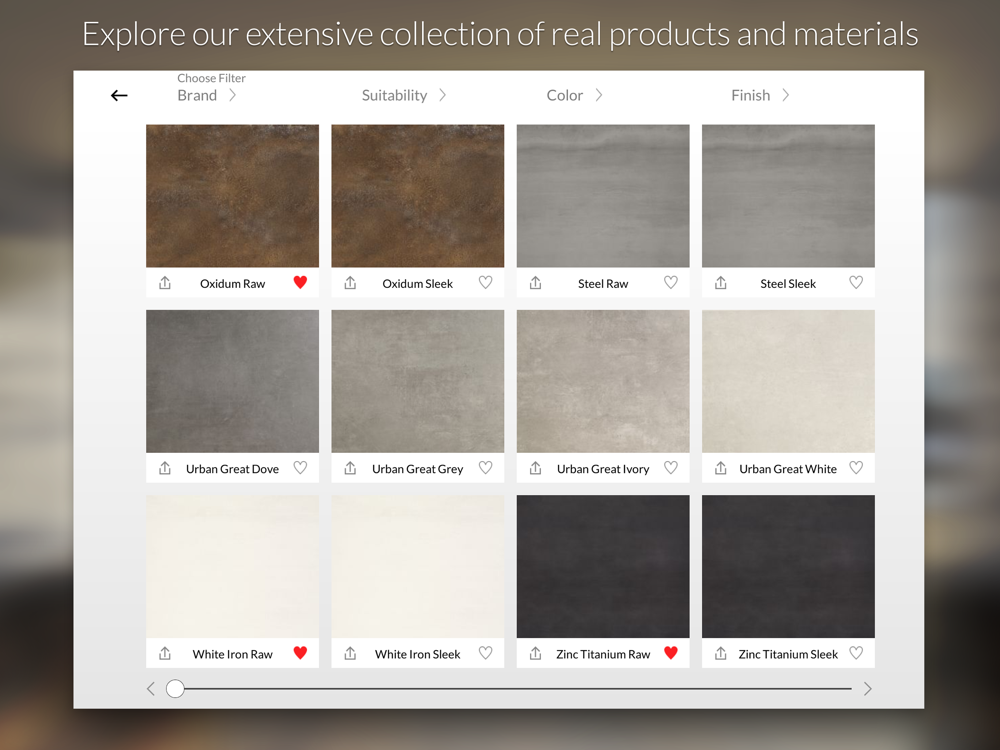Image resolution: width=1000 pixels, height=750 pixels.
Task: Select the Oxidum Raw swatch
Action: point(232,196)
